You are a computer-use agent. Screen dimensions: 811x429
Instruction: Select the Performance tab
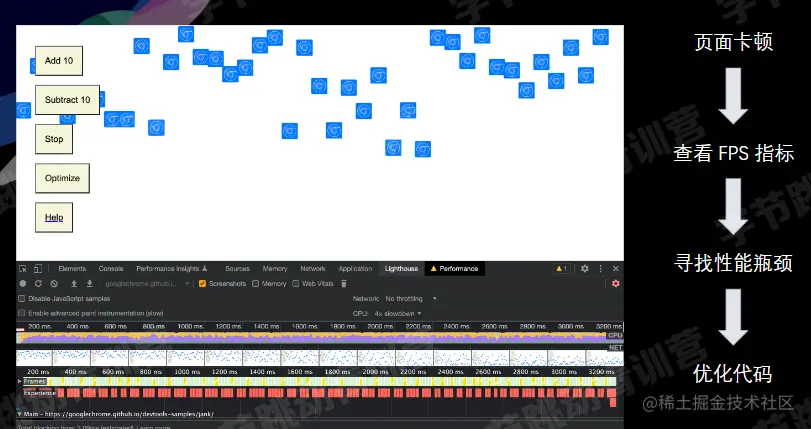coord(454,269)
